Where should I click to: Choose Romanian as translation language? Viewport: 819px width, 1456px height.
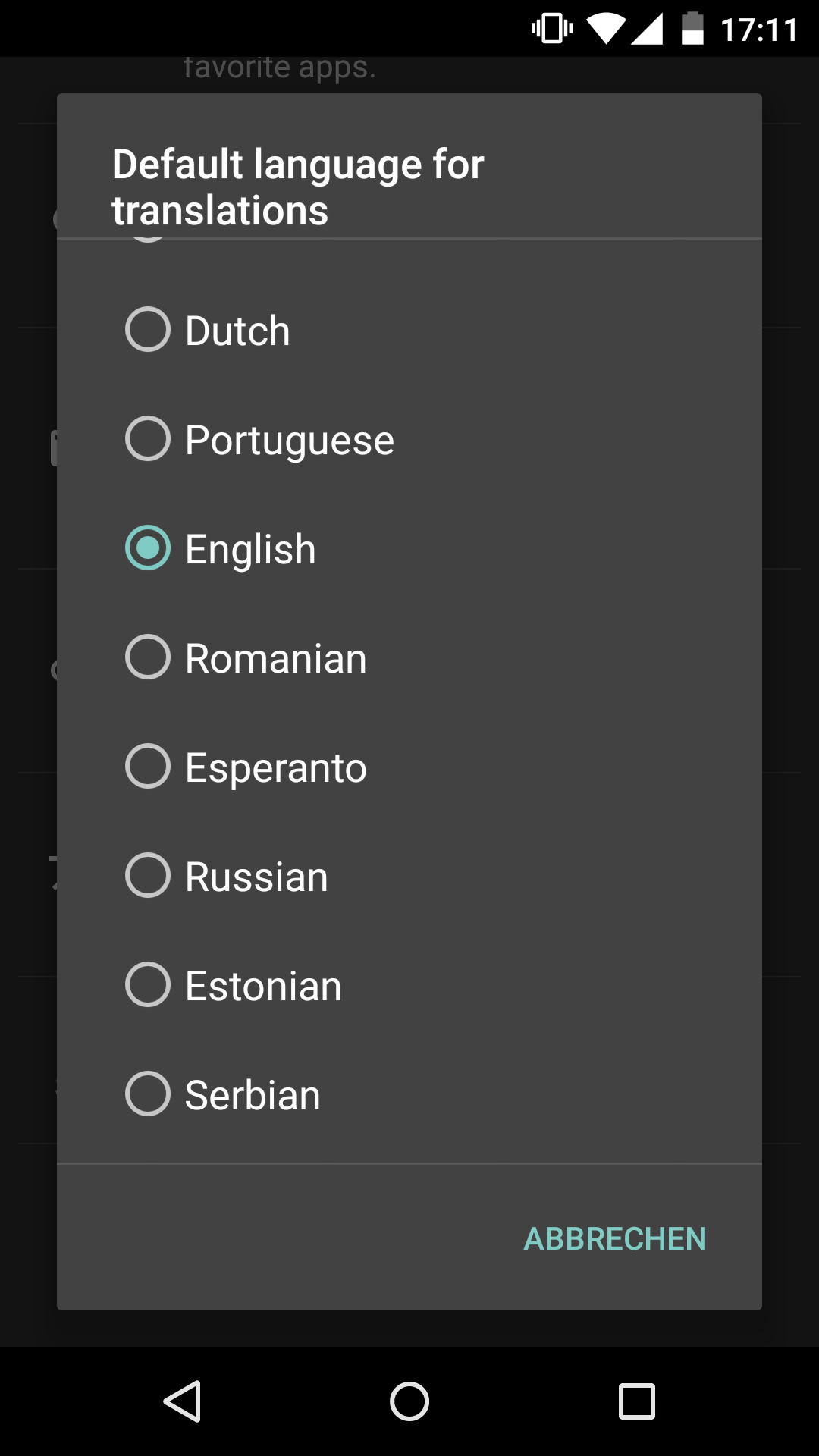pos(148,657)
